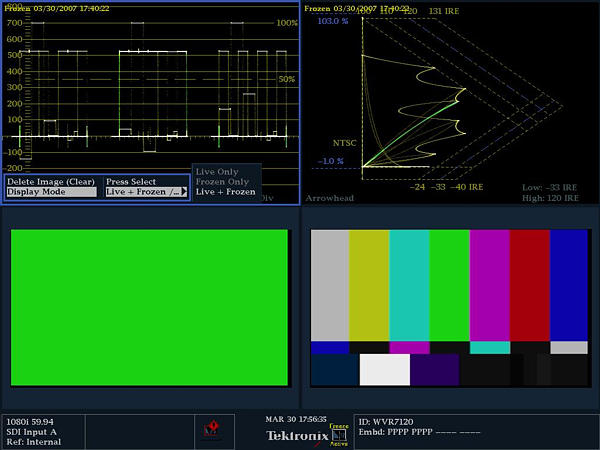Click the Freeze Active indicator icon
The height and width of the screenshot is (450, 600).
tap(340, 431)
